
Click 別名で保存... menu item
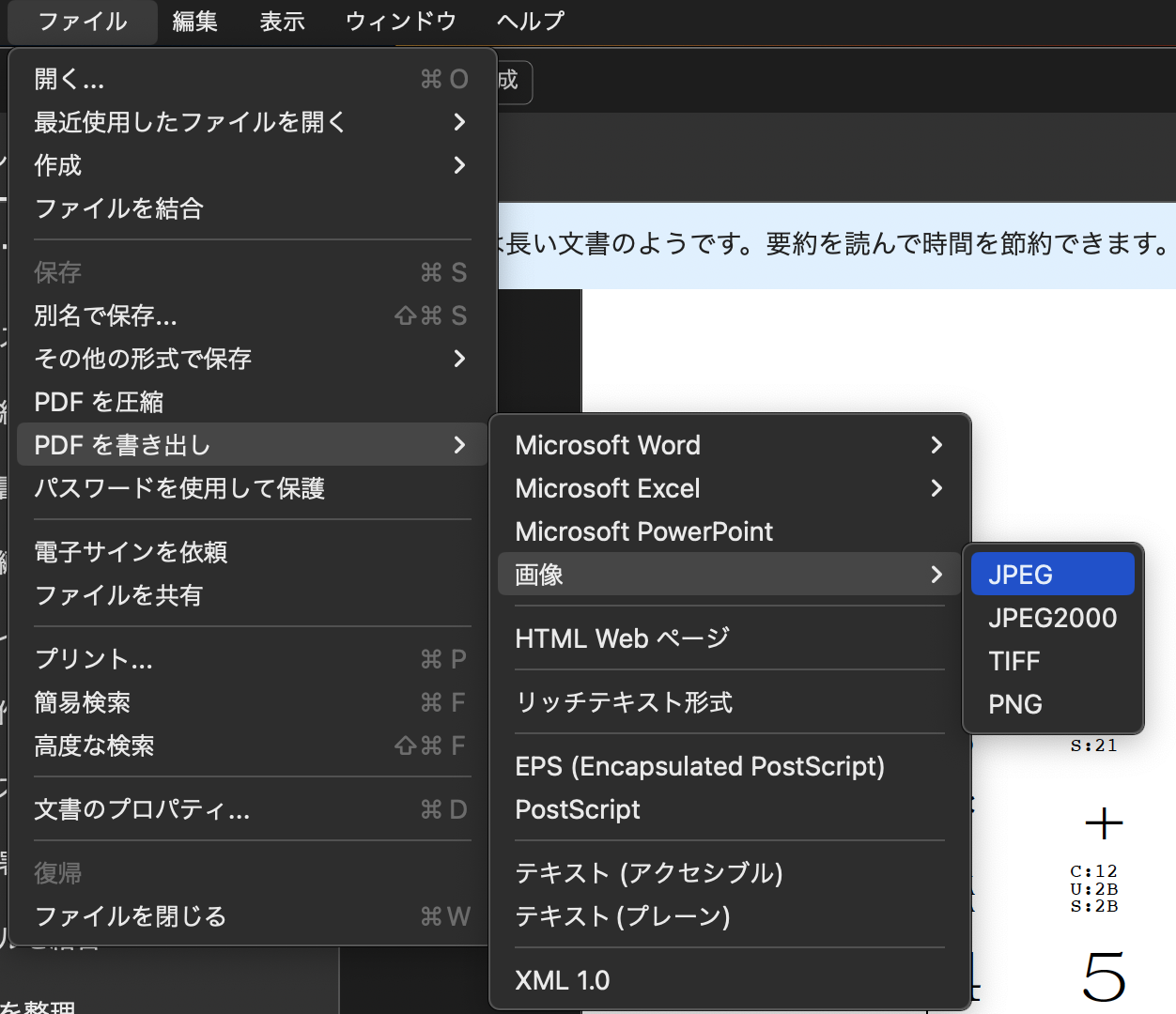coord(252,315)
